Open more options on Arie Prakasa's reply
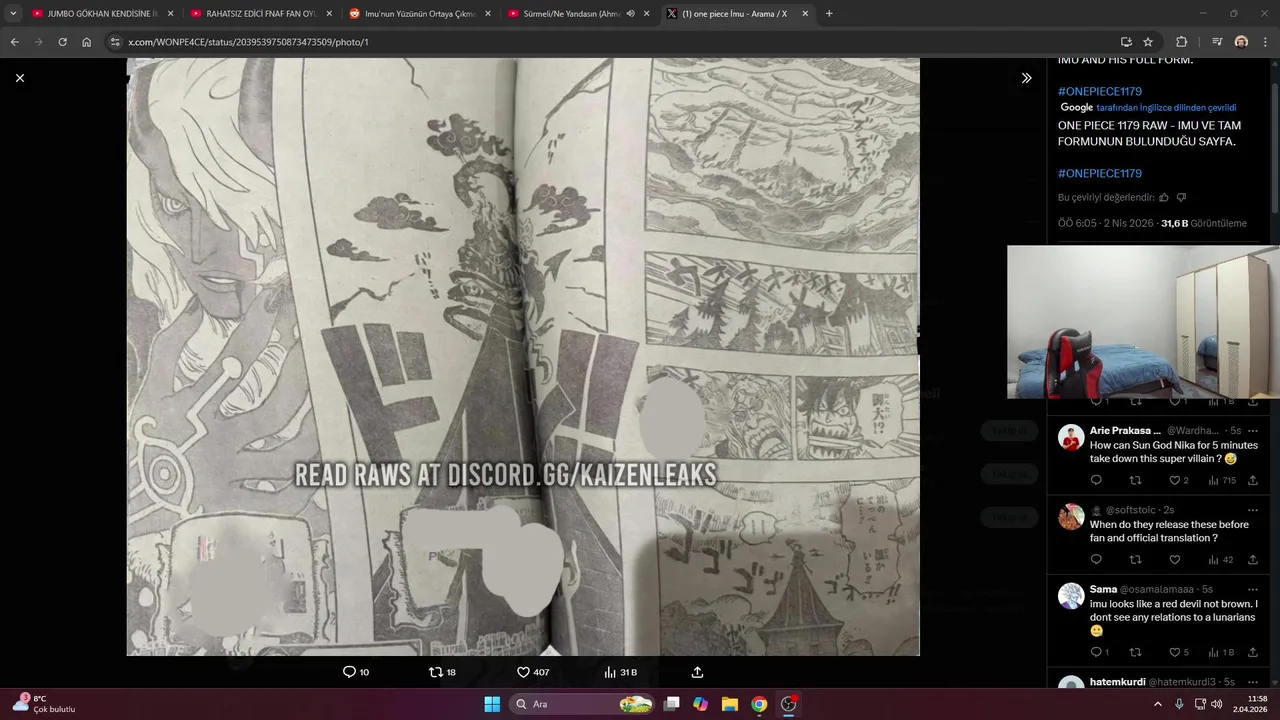Viewport: 1280px width, 720px height. click(x=1252, y=431)
